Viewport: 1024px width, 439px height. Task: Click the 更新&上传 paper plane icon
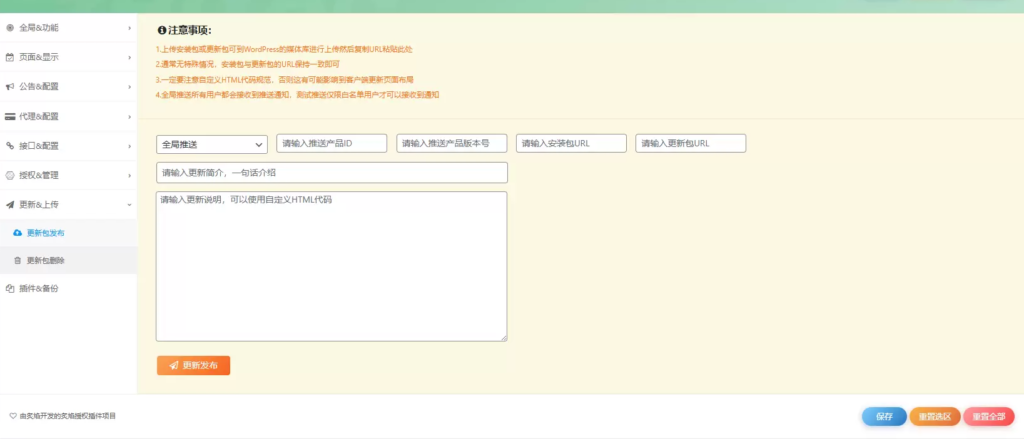(10, 204)
